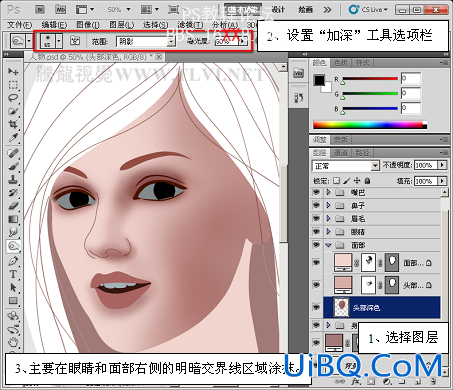Screen dimensions: 453x390
Task: Open the 范围 range dropdown set to 阴影
Action: pos(146,41)
